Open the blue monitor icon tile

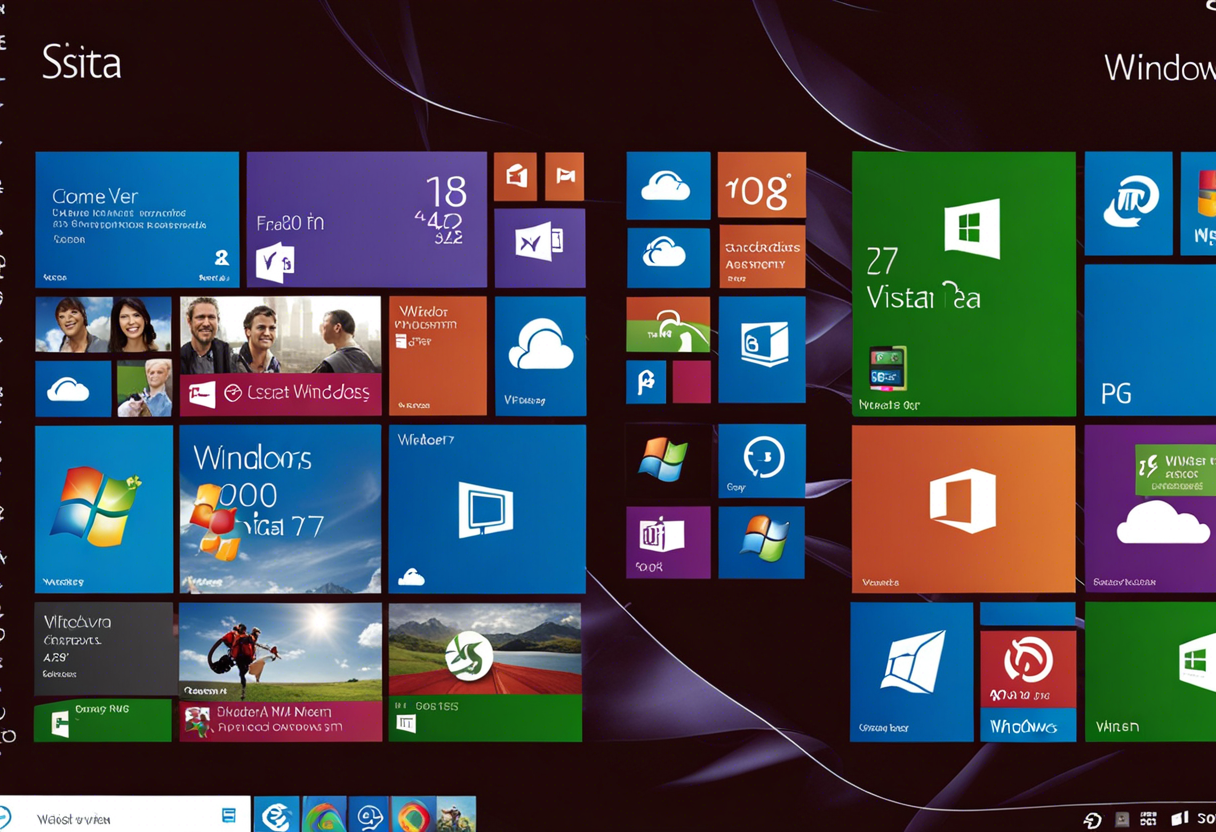[486, 508]
